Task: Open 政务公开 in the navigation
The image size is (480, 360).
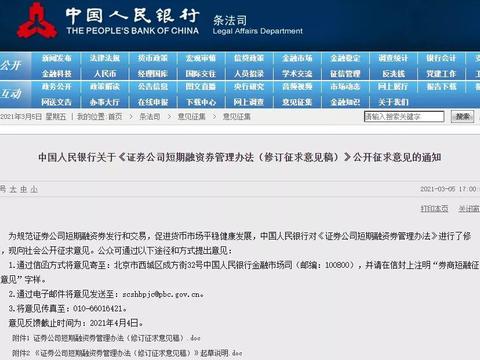Action: [x=57, y=87]
